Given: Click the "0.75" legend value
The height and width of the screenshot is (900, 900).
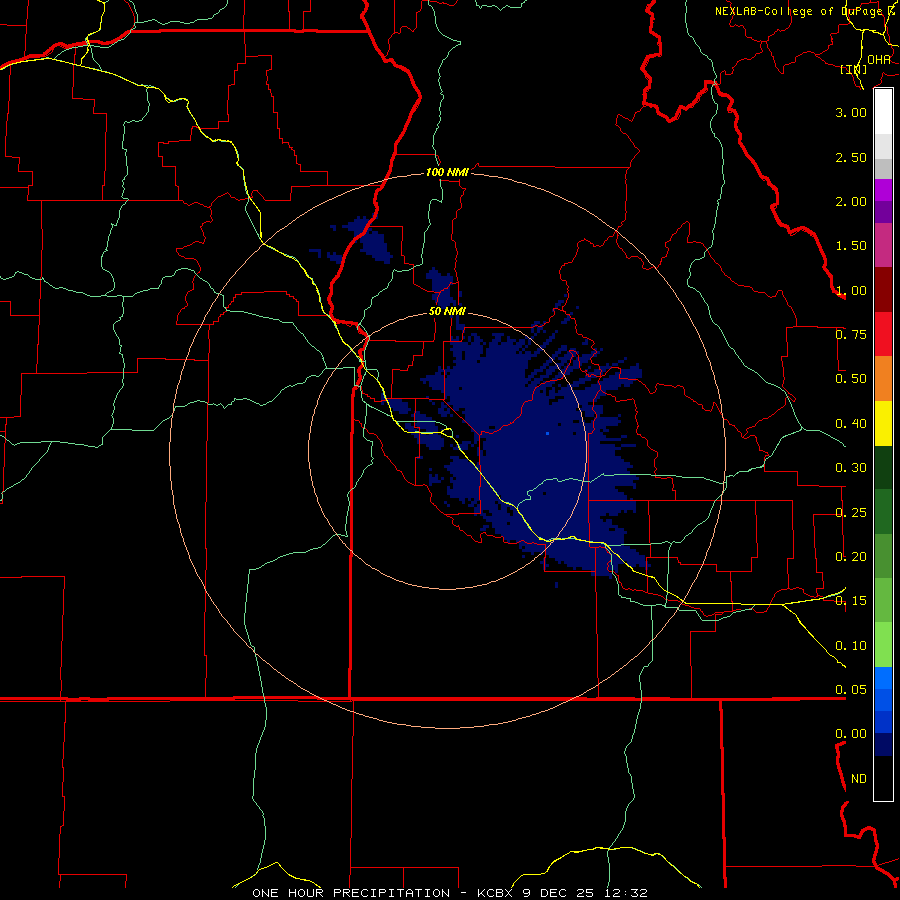Looking at the screenshot, I should [851, 335].
